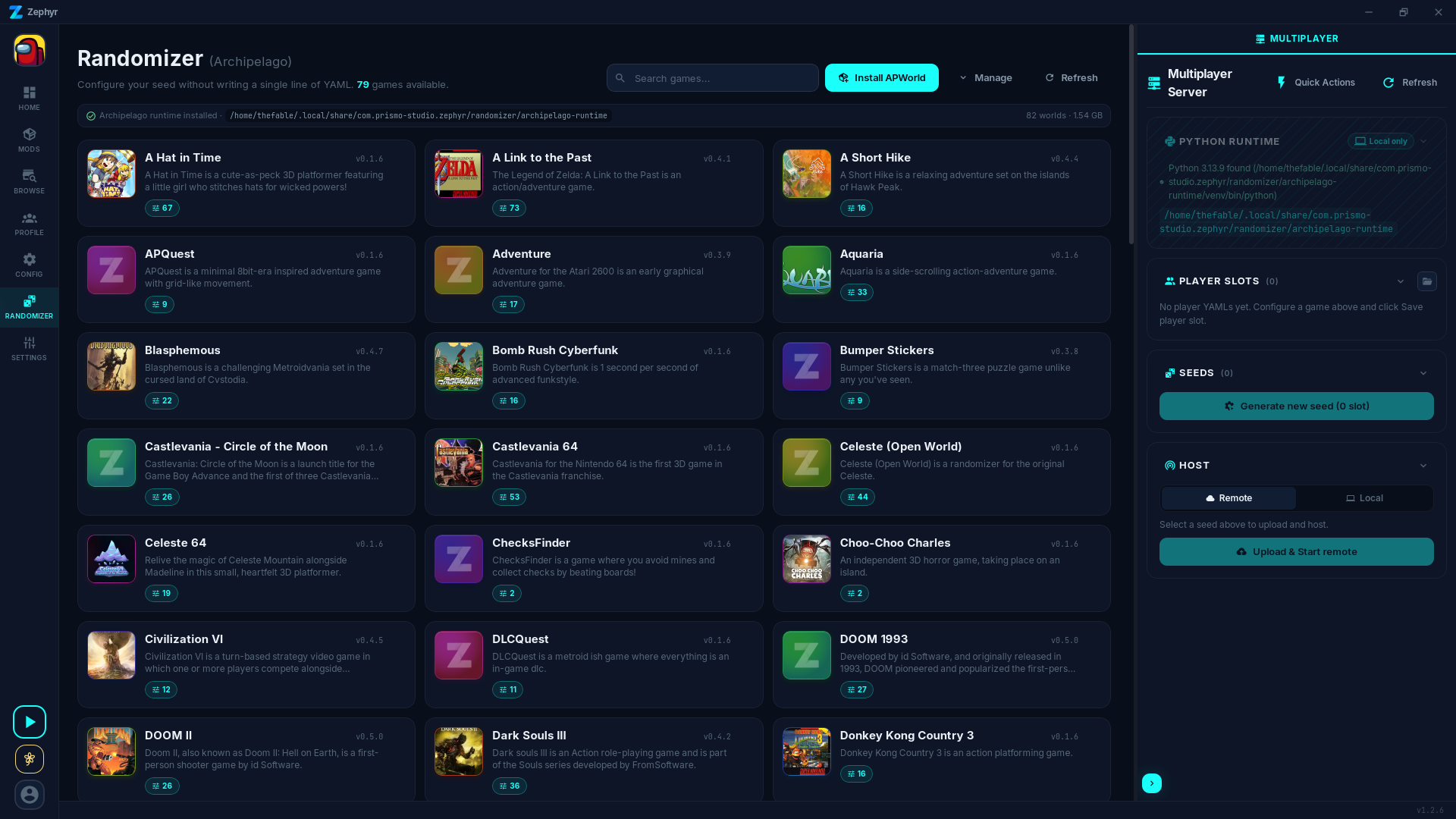Refresh the randomizer games list

tap(1072, 78)
